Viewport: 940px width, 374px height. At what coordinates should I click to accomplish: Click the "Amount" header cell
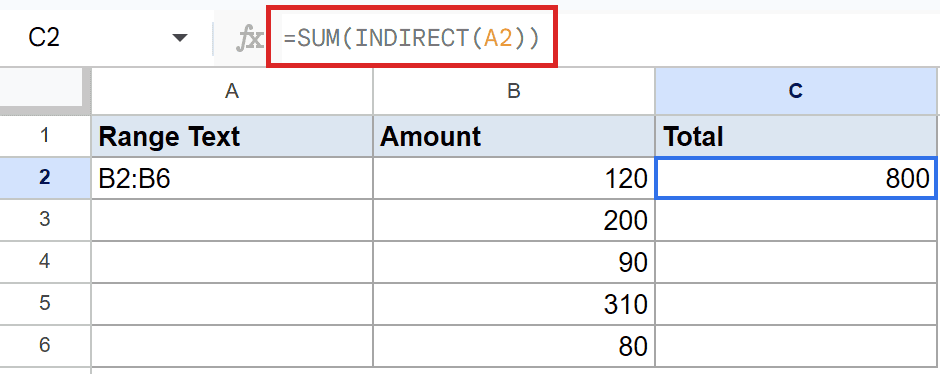514,136
